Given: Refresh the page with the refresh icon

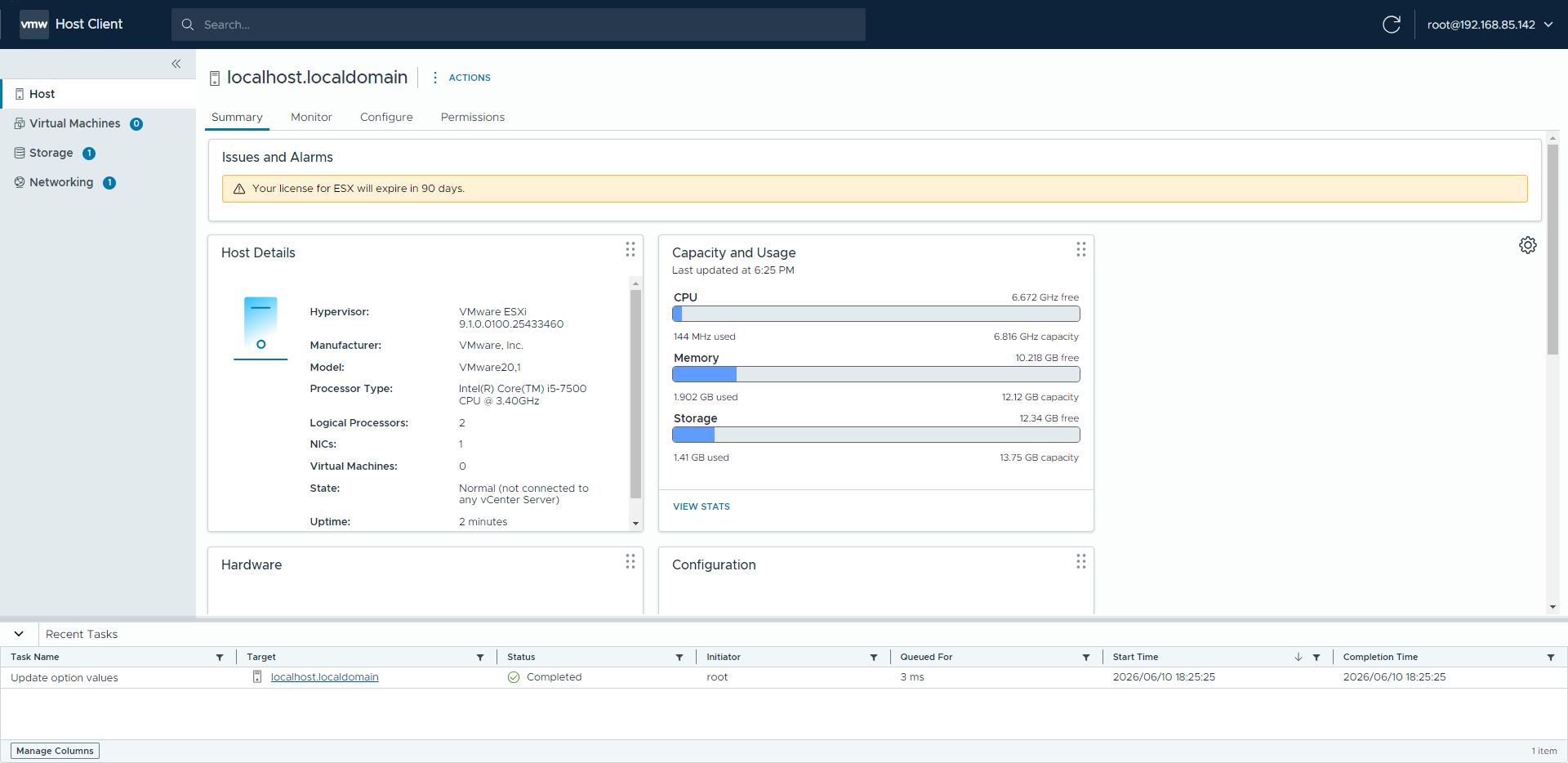Looking at the screenshot, I should tap(1392, 25).
